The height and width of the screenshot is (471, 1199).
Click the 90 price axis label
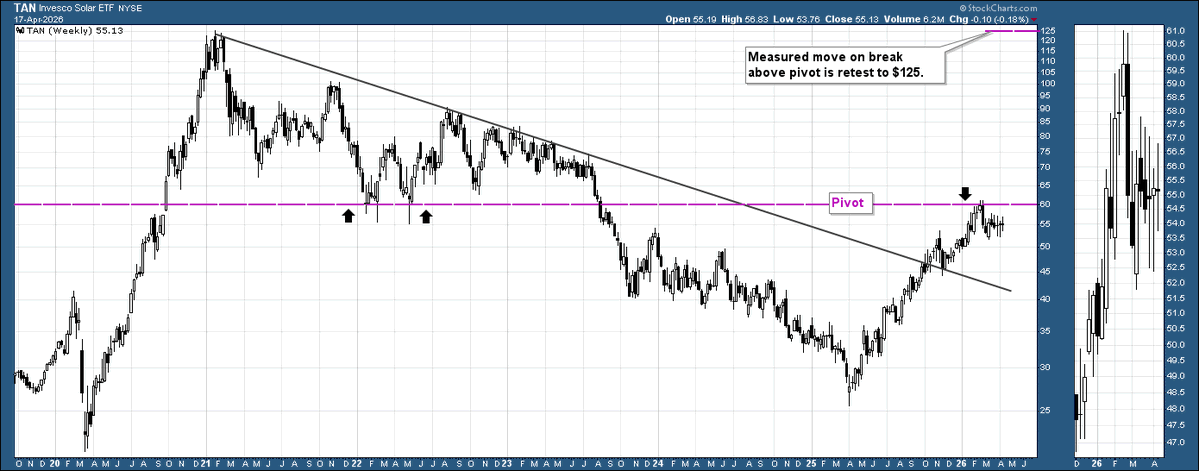1046,109
